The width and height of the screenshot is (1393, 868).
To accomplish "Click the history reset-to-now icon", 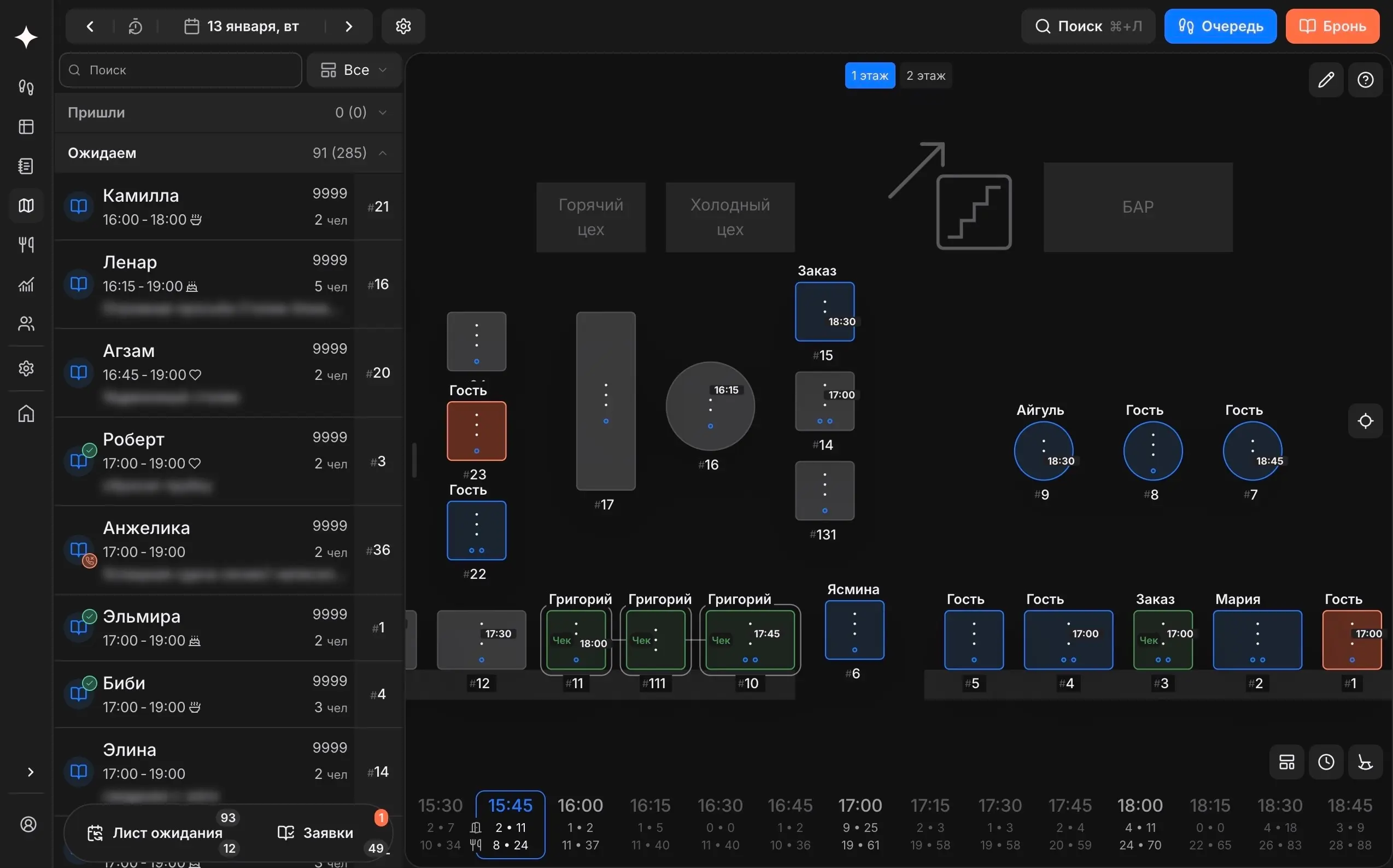I will point(136,26).
